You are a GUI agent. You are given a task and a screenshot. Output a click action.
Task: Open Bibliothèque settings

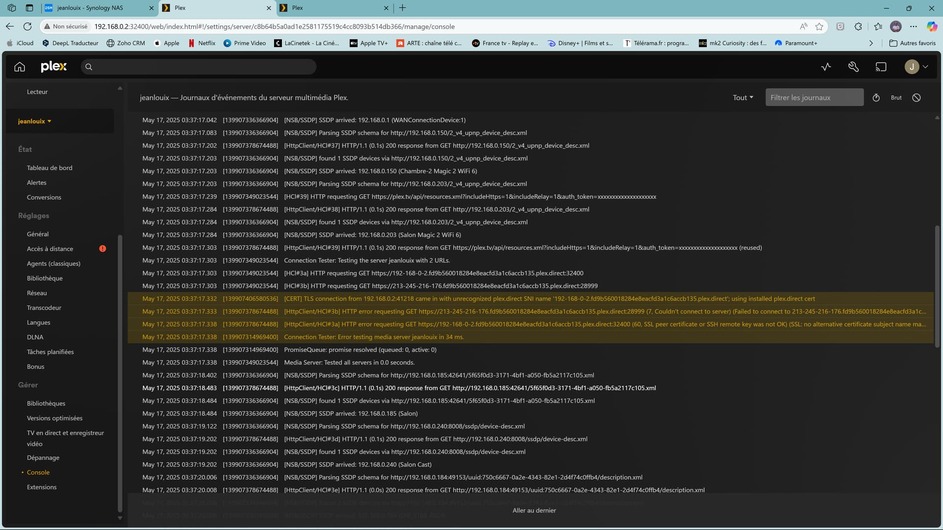coord(45,278)
